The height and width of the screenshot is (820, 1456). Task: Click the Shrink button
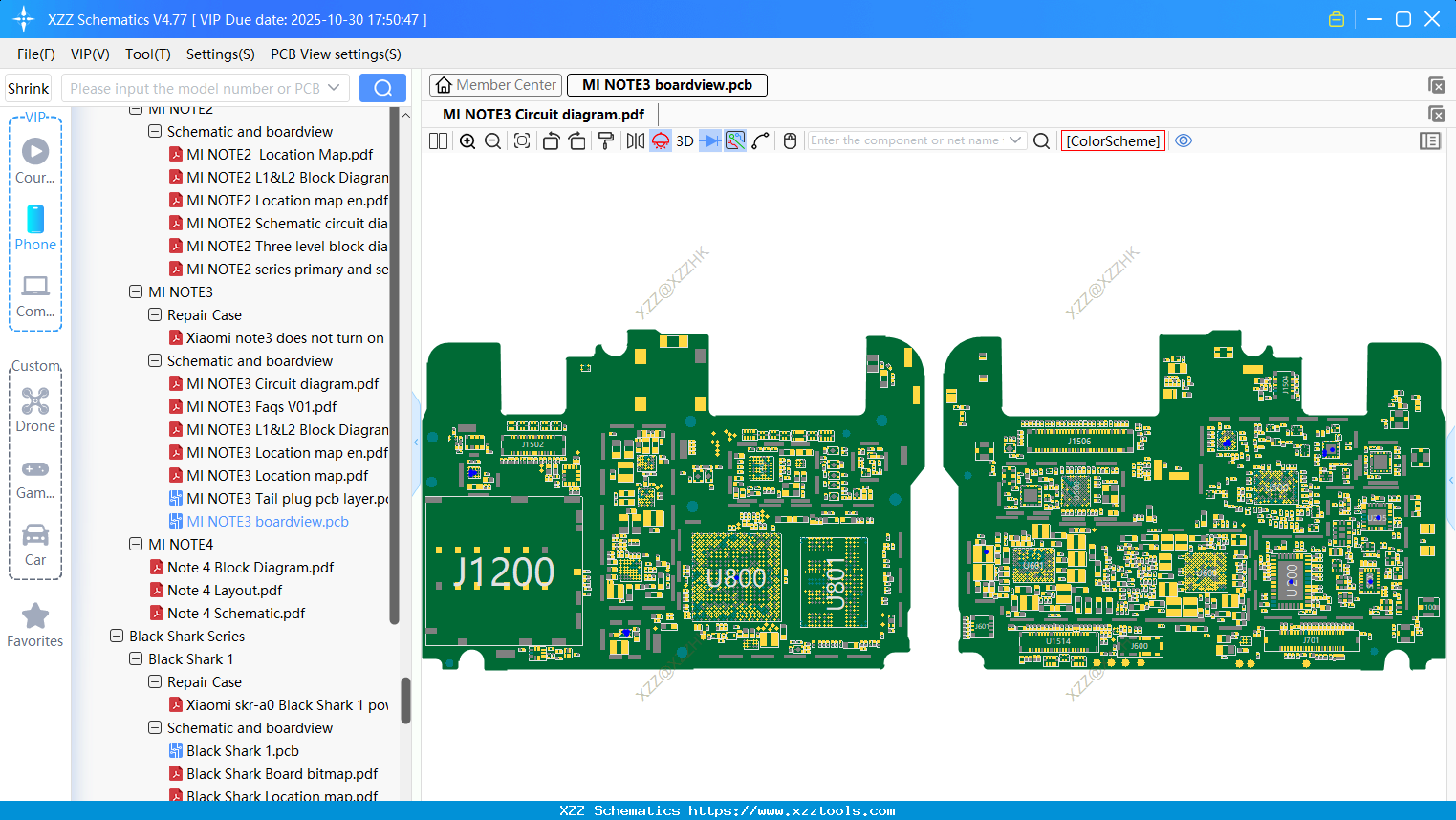click(29, 88)
